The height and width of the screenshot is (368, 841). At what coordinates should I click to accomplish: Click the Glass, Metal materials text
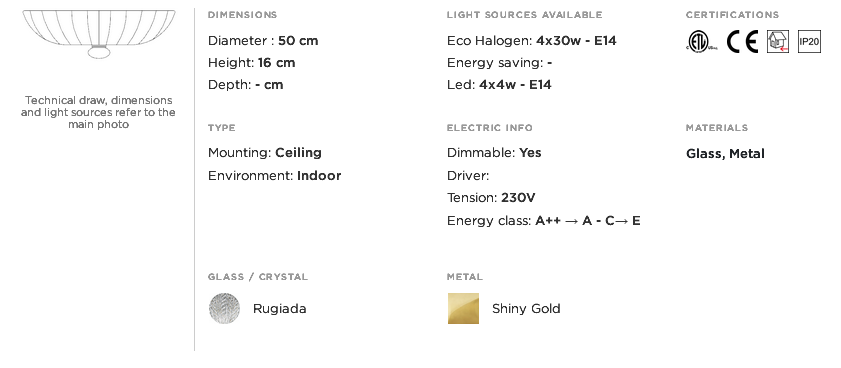pos(725,154)
